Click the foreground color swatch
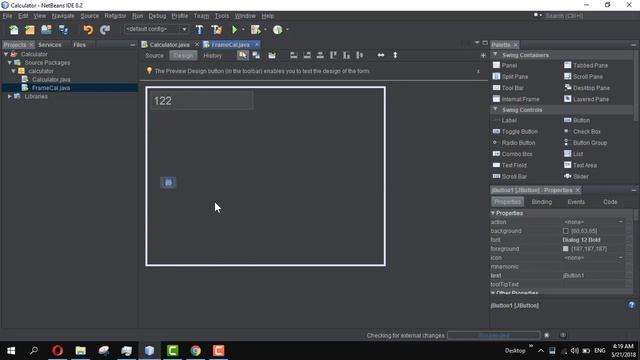Image resolution: width=640 pixels, height=360 pixels. [565, 249]
